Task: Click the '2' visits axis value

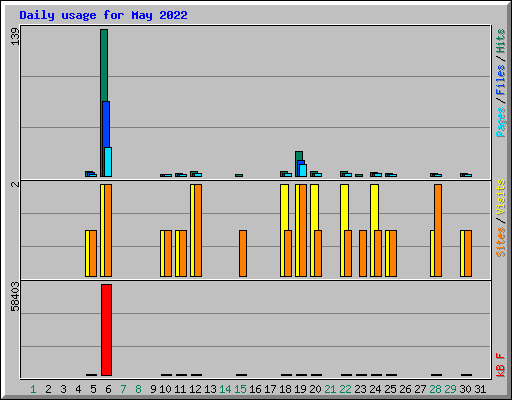Action: pyautogui.click(x=15, y=184)
